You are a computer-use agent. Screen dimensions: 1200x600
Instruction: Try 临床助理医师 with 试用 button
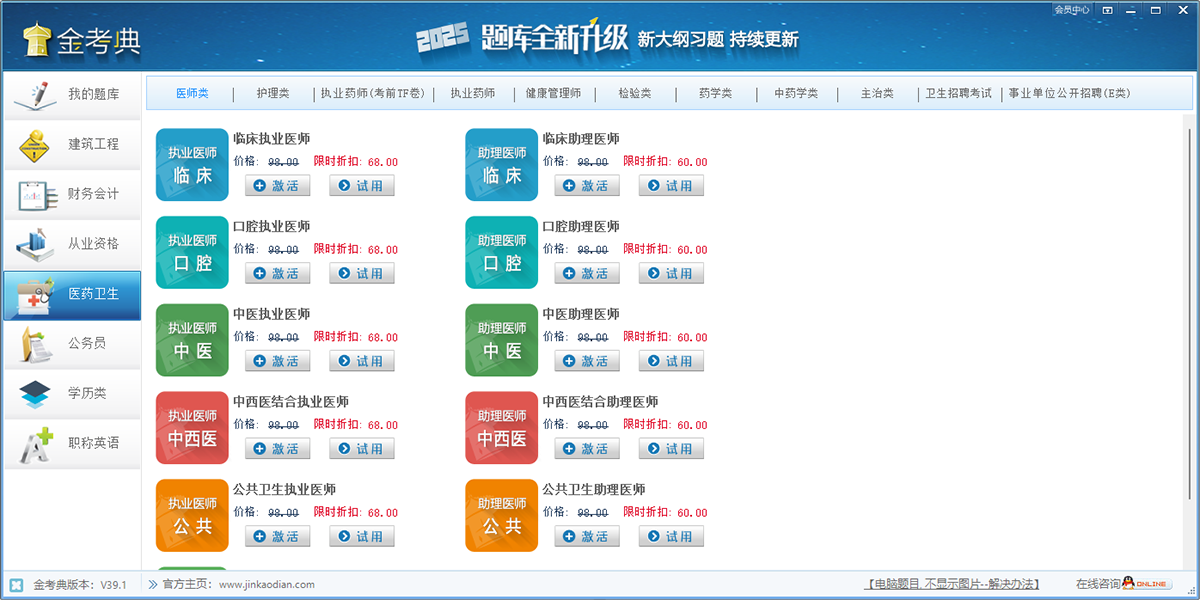[672, 186]
